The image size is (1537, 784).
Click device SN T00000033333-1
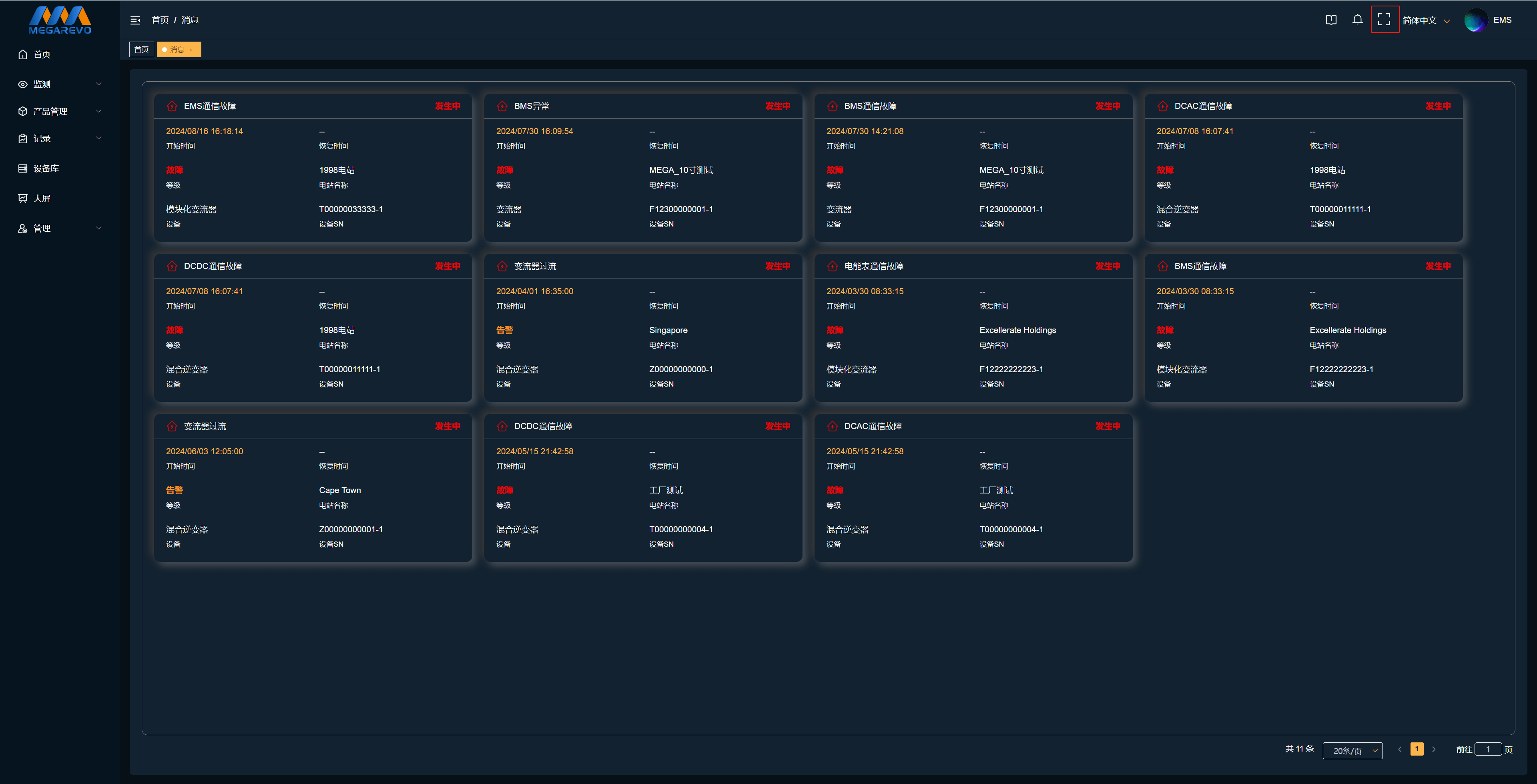pos(351,209)
